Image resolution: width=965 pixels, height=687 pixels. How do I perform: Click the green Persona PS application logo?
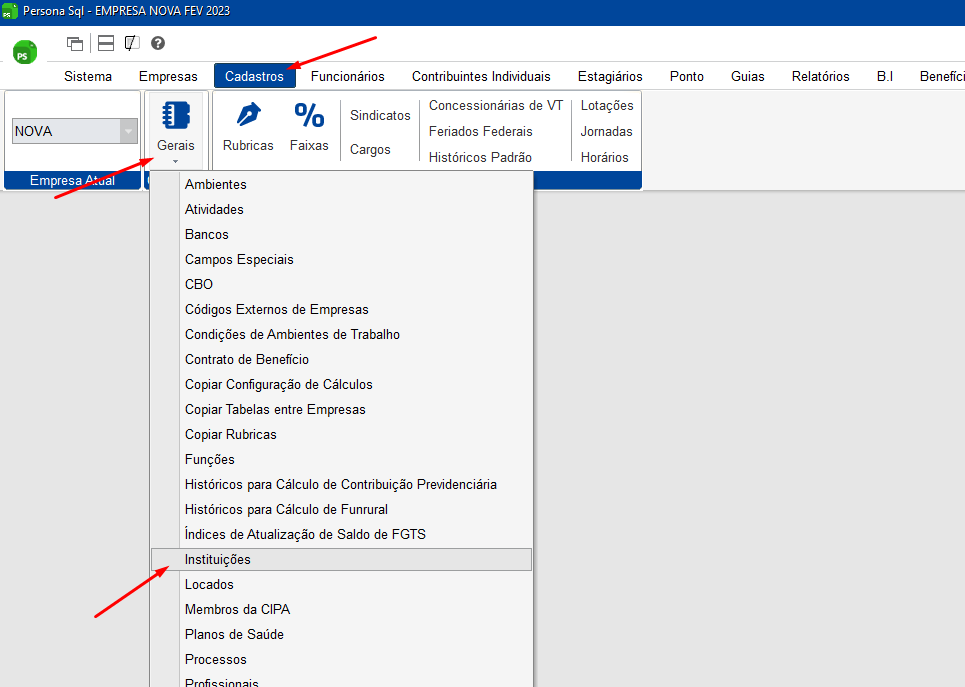point(25,53)
